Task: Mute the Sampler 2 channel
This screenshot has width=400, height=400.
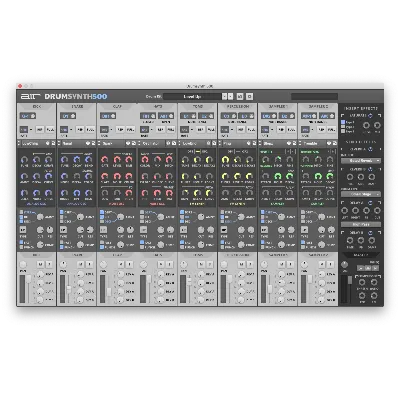Action: coord(322,264)
